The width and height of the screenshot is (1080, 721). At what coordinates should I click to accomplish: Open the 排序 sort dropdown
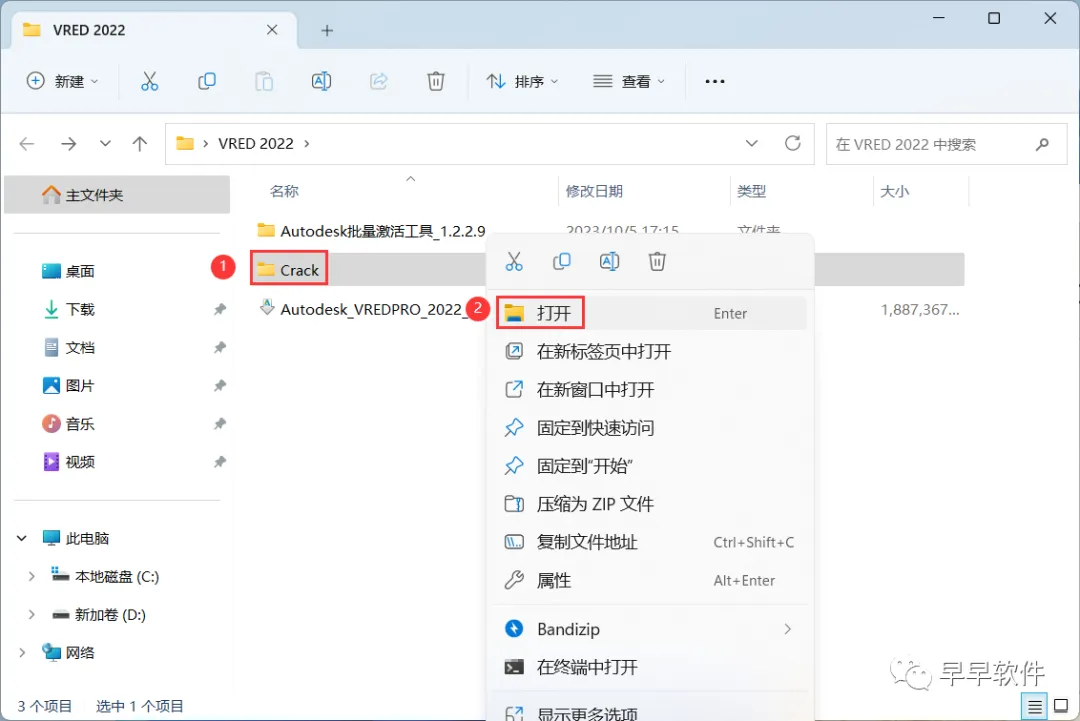point(522,81)
